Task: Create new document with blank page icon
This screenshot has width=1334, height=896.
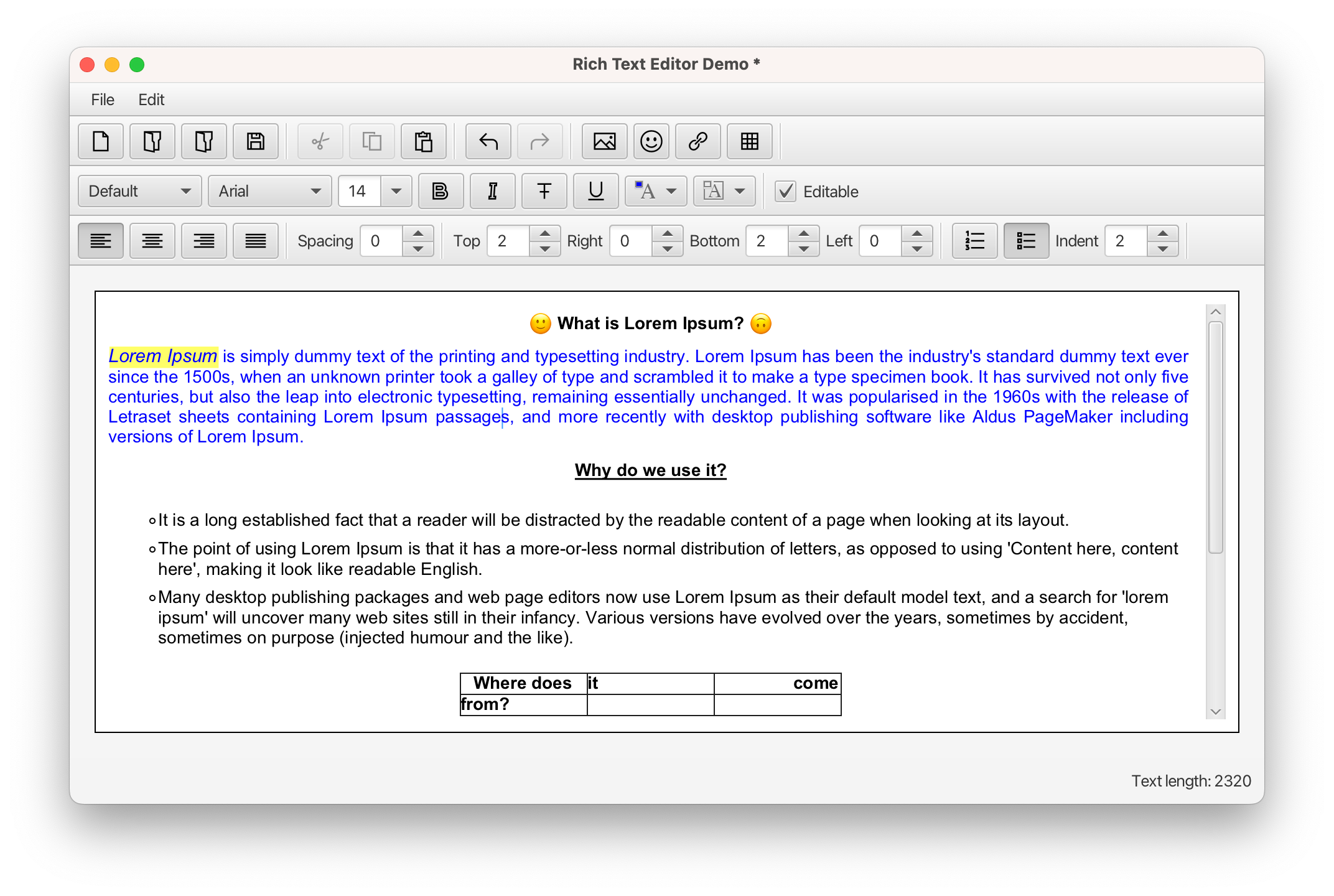Action: click(101, 142)
